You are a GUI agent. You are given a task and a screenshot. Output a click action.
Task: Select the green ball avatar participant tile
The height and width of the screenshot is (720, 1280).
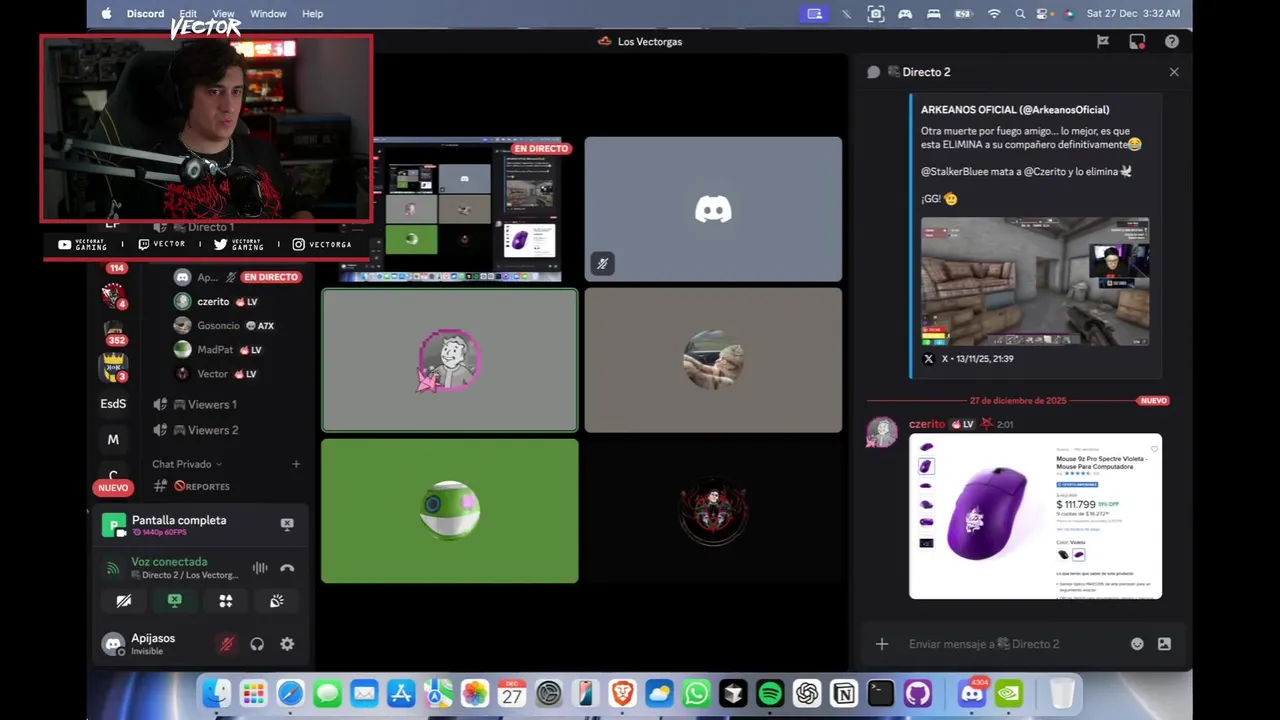point(449,511)
